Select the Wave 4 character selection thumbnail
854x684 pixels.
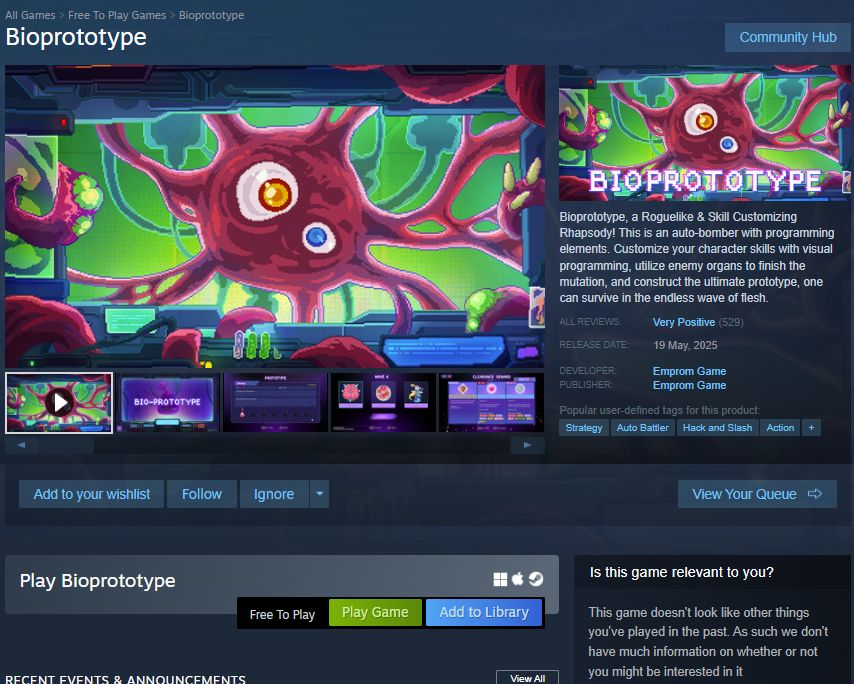pyautogui.click(x=383, y=402)
